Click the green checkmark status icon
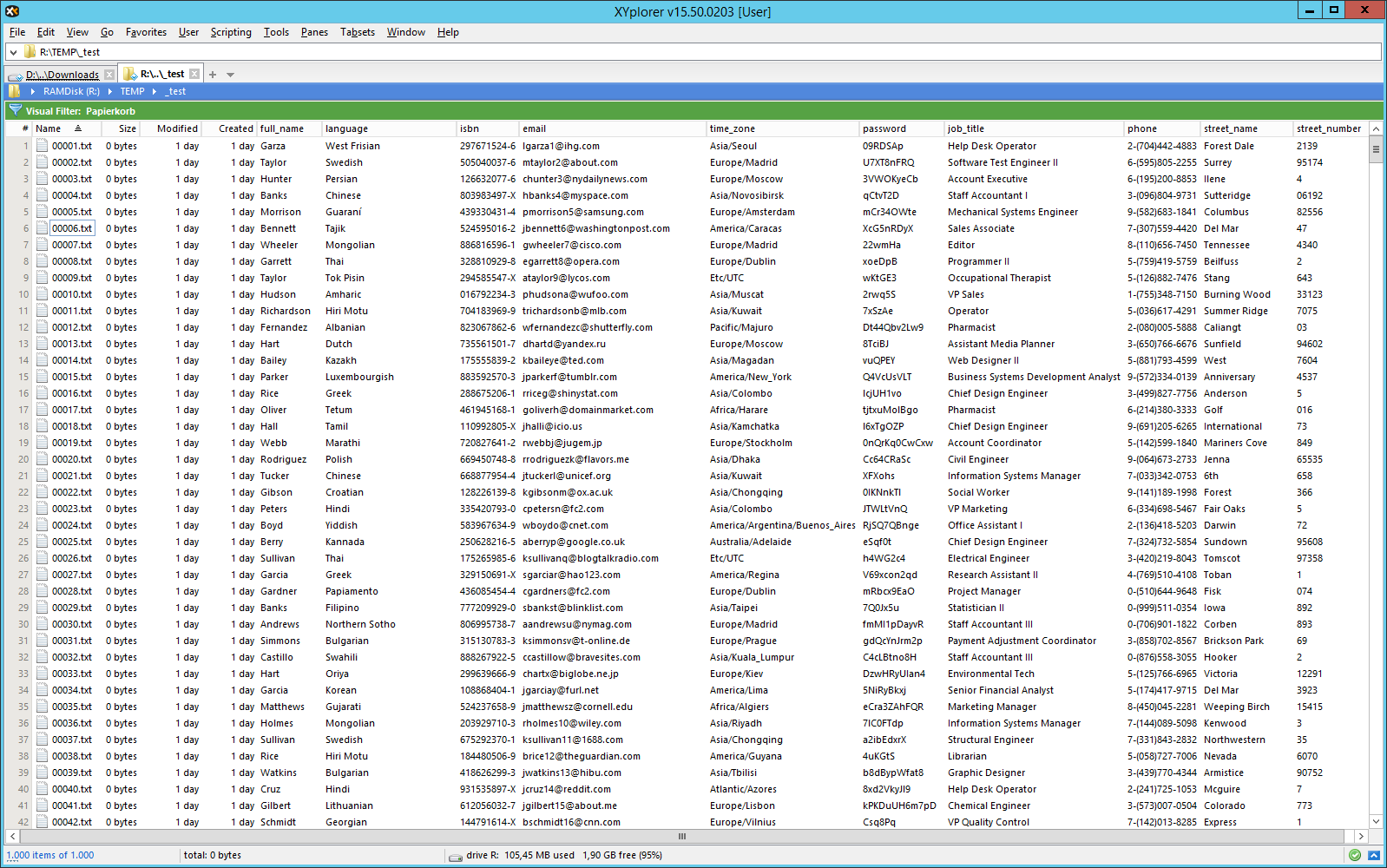The image size is (1387, 868). 1354,855
